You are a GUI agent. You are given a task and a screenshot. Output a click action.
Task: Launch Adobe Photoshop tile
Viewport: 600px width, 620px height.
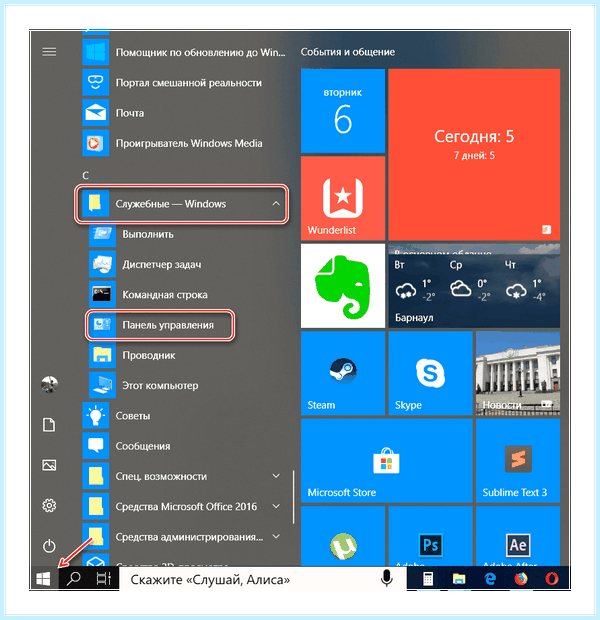coord(430,536)
